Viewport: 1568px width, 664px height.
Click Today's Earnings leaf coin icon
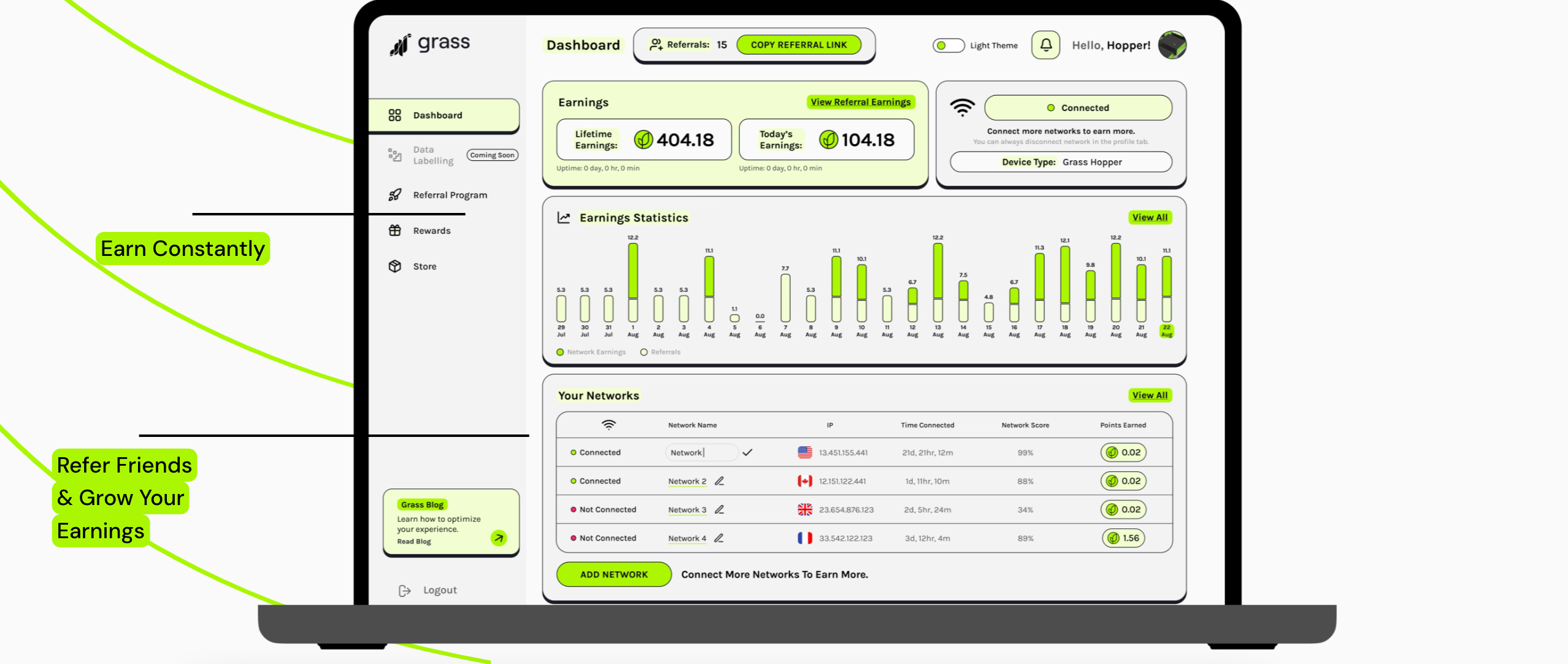[x=828, y=140]
